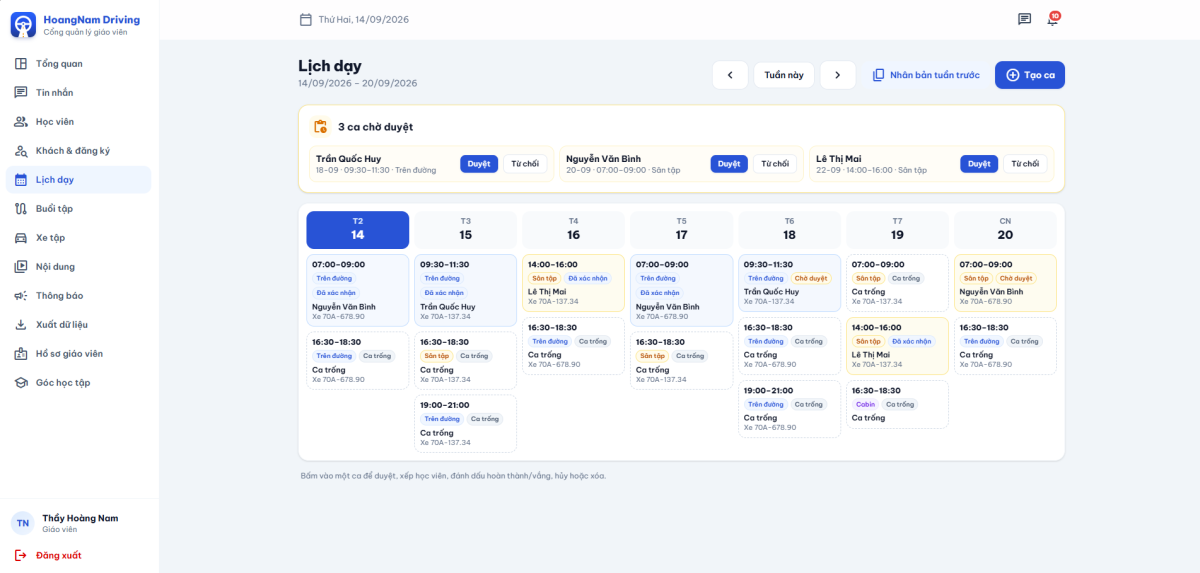1200x573 pixels.
Task: Go to previous week with left chevron
Action: [x=730, y=75]
